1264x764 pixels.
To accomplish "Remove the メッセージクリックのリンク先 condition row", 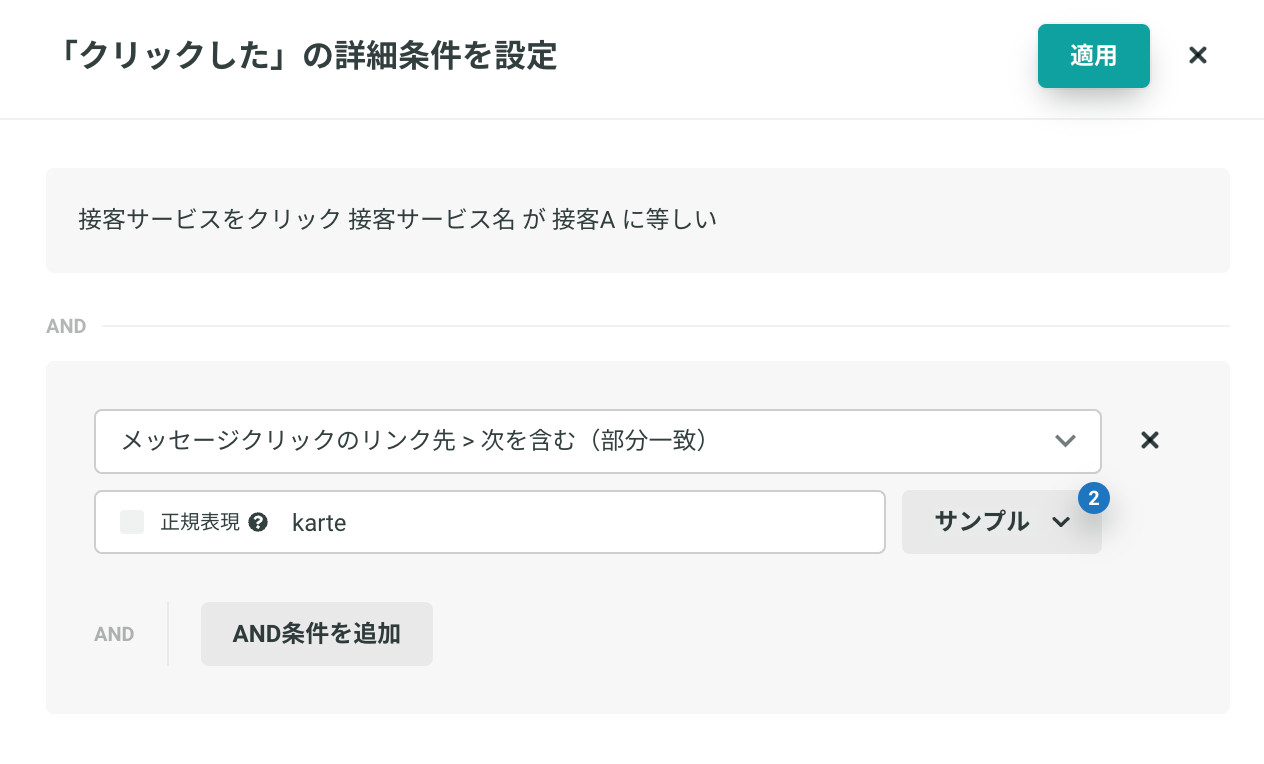I will (1150, 441).
